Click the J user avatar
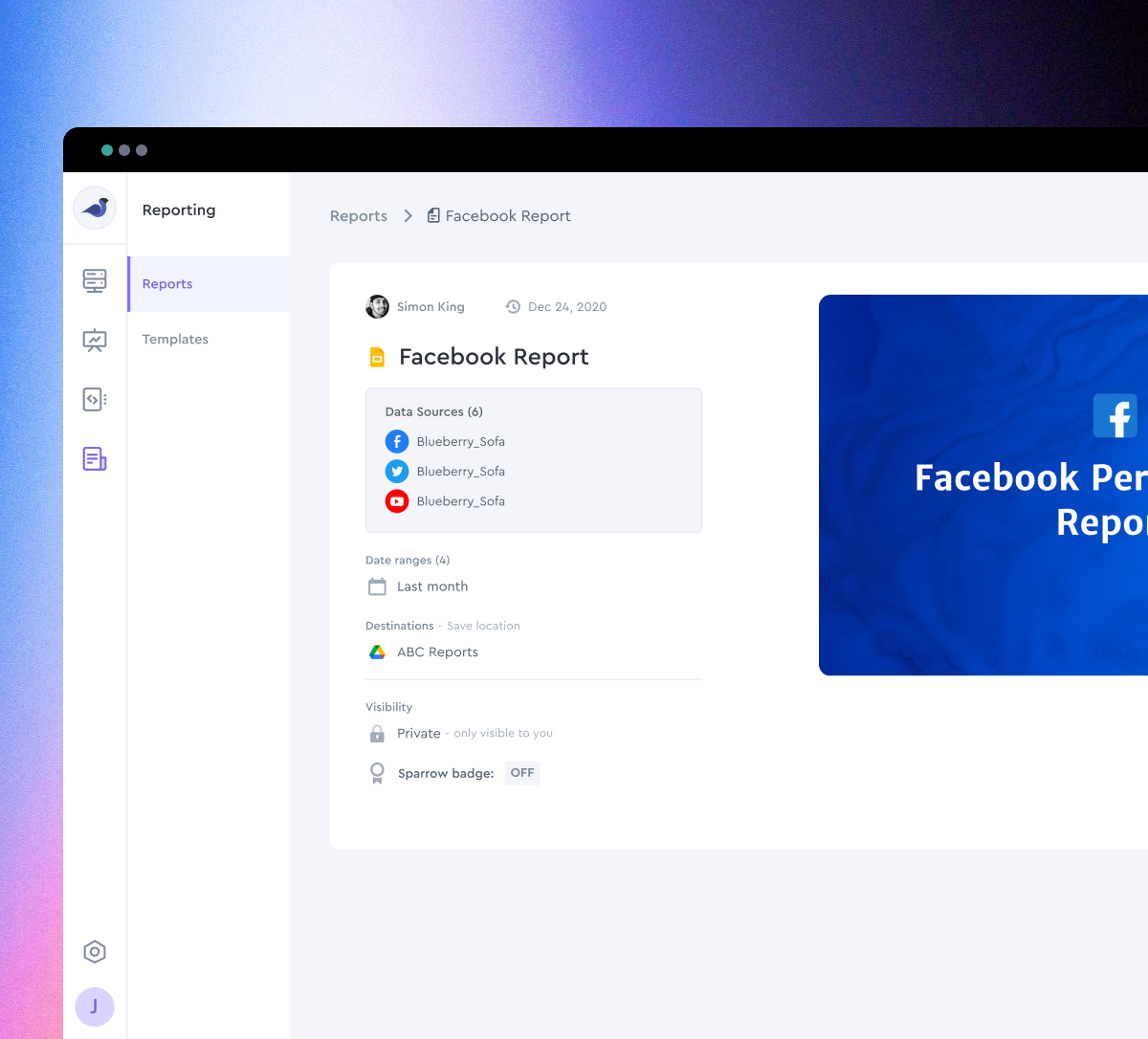The image size is (1148, 1039). click(x=95, y=1006)
